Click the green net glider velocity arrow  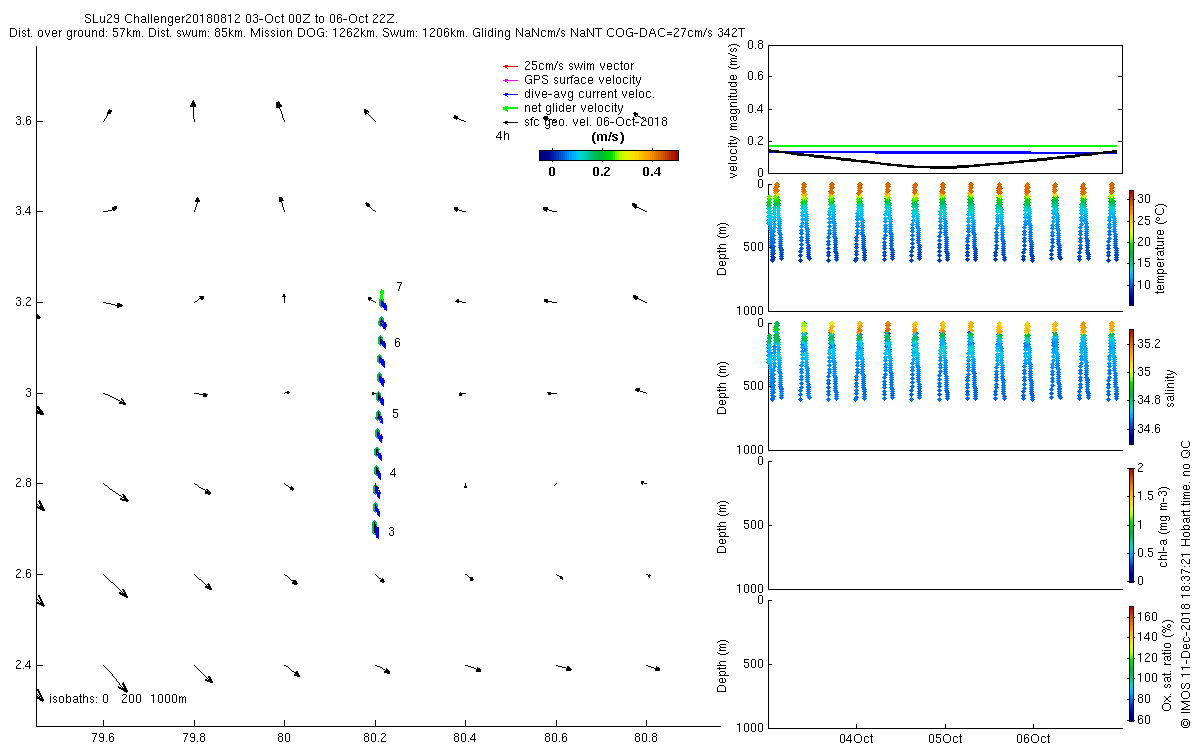(x=510, y=108)
